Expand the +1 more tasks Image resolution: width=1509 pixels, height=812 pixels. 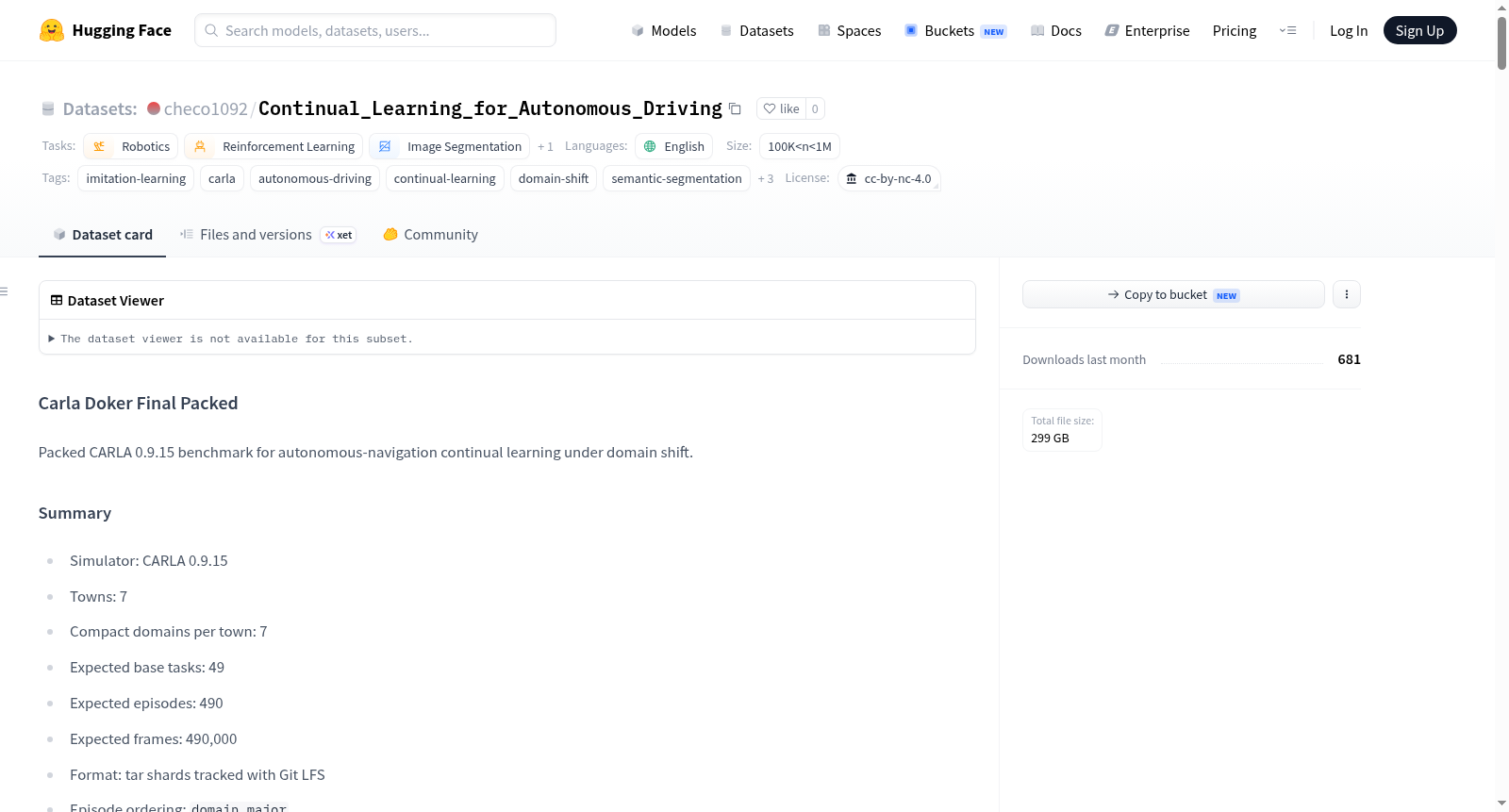(545, 146)
